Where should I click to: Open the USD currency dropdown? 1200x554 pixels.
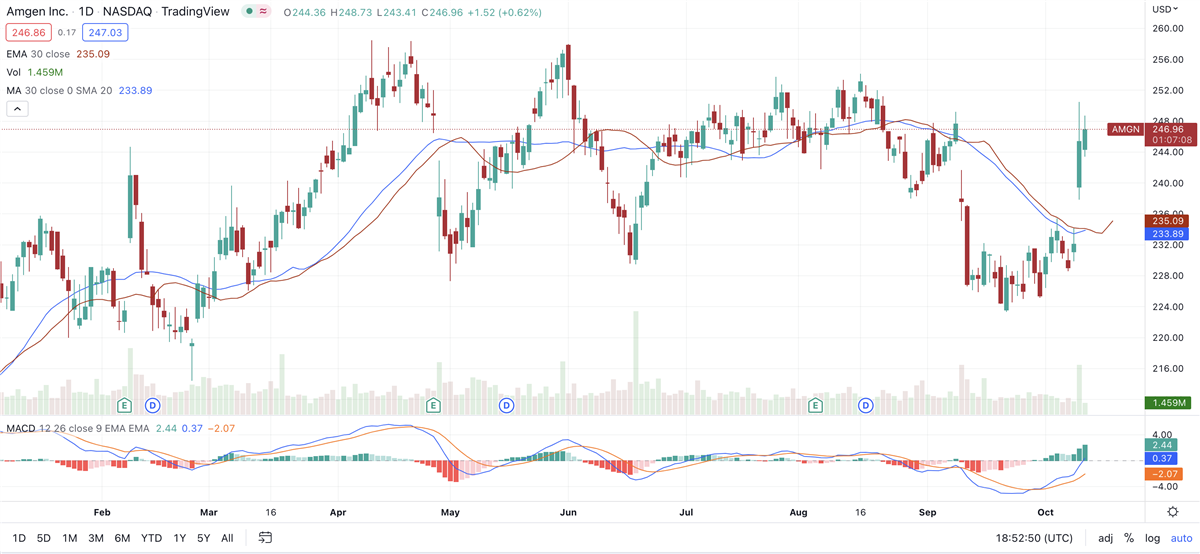click(x=1164, y=9)
